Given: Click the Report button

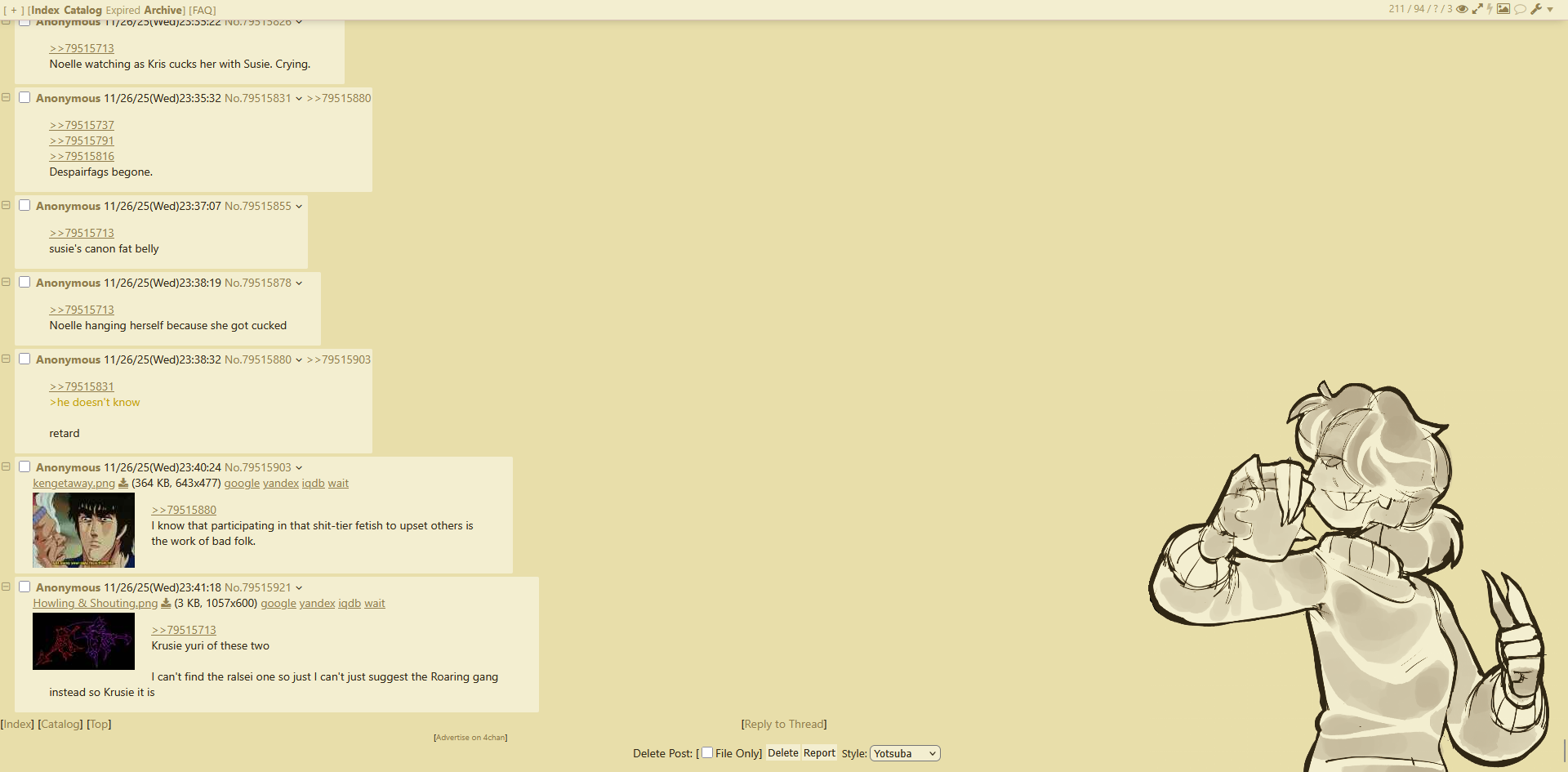Looking at the screenshot, I should pyautogui.click(x=819, y=753).
